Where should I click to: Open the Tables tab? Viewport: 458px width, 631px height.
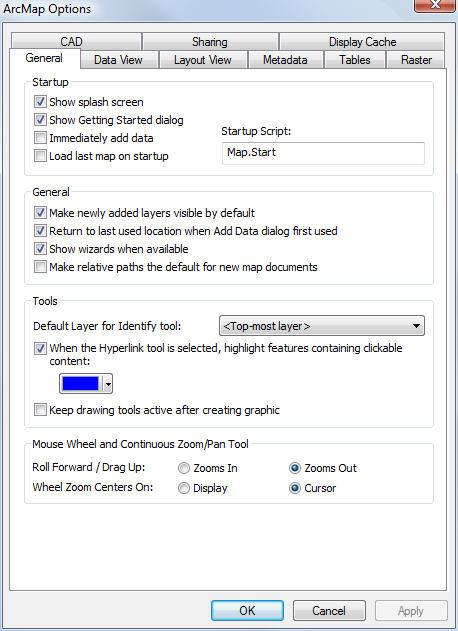pyautogui.click(x=355, y=60)
